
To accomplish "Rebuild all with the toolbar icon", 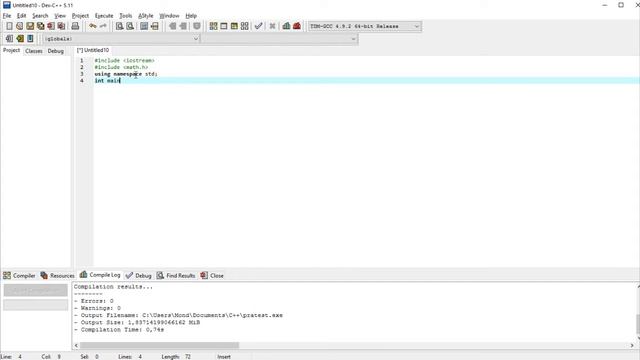I will (244, 26).
